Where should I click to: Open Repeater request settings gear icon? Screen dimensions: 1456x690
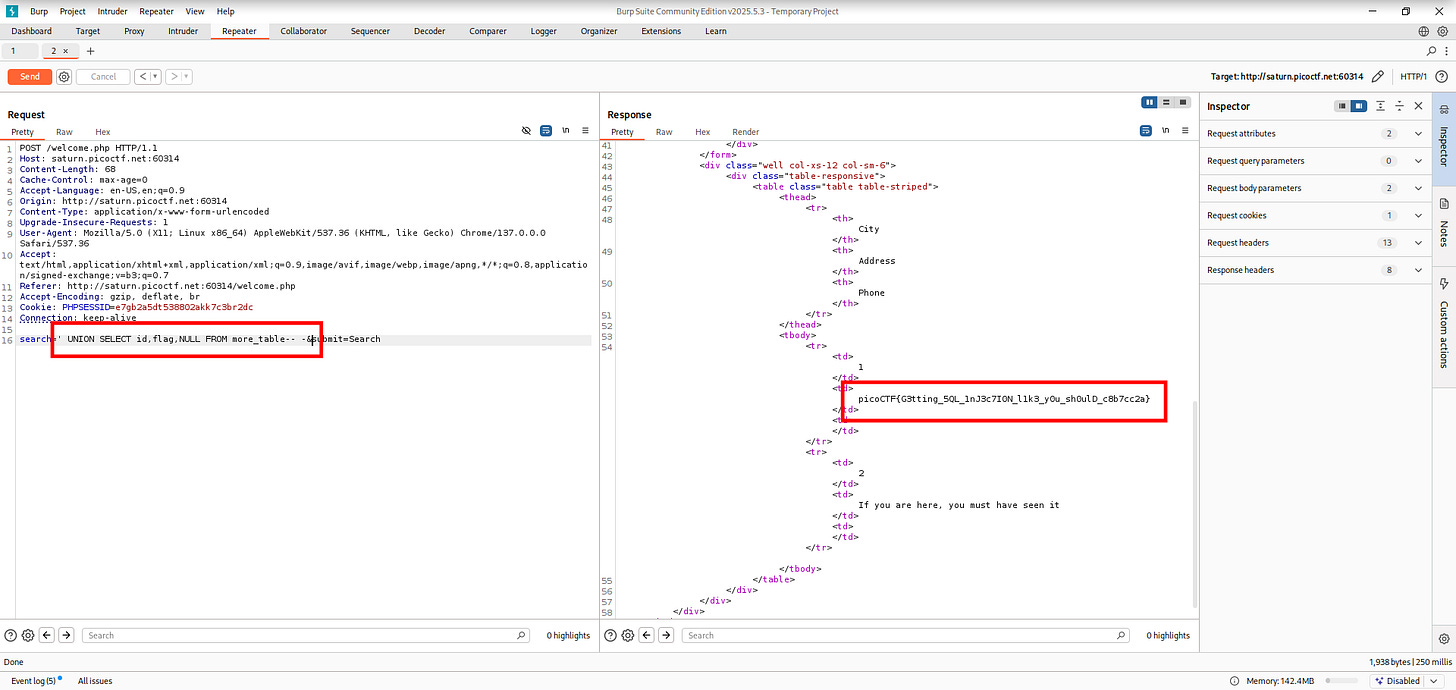coord(65,76)
